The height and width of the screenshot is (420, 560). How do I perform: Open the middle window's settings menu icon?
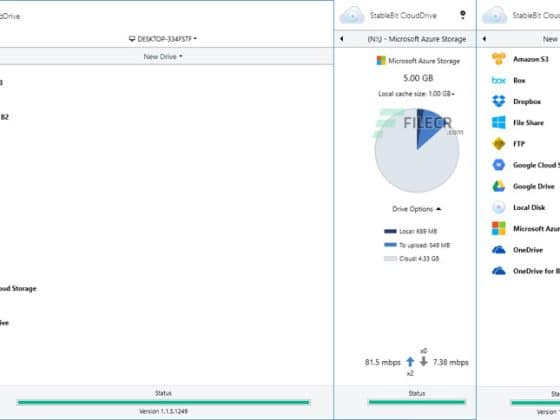pos(462,15)
